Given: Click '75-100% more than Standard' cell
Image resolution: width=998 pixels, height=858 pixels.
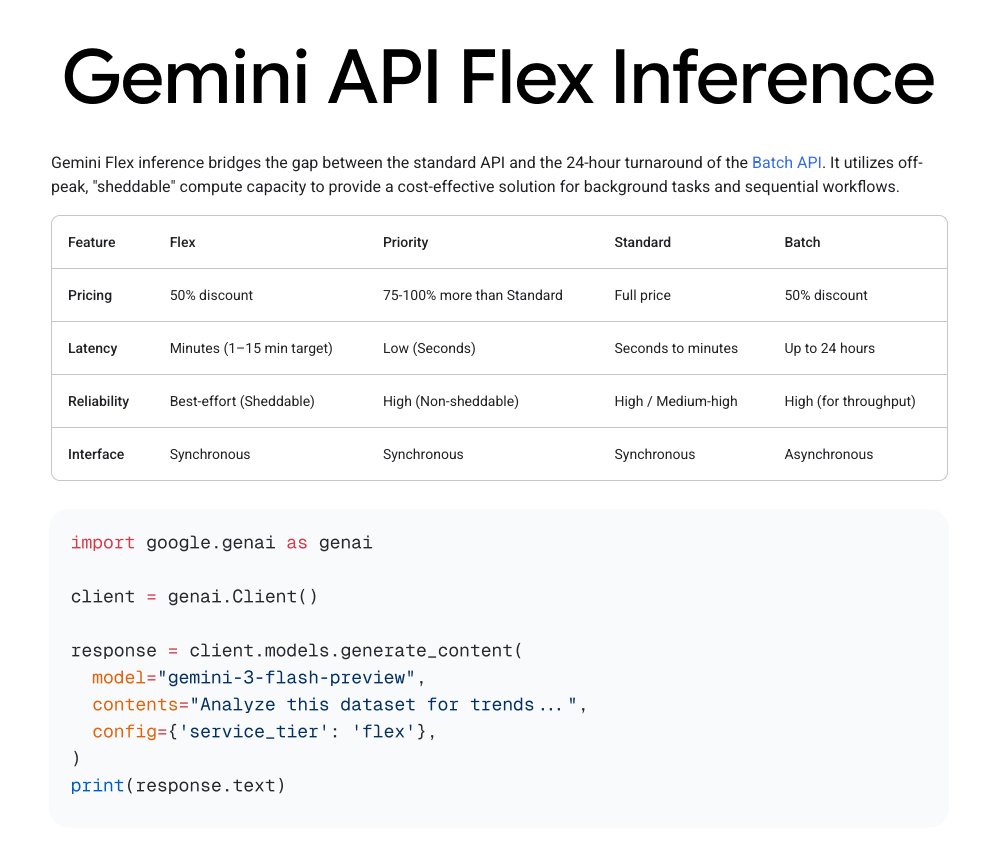Looking at the screenshot, I should click(472, 295).
